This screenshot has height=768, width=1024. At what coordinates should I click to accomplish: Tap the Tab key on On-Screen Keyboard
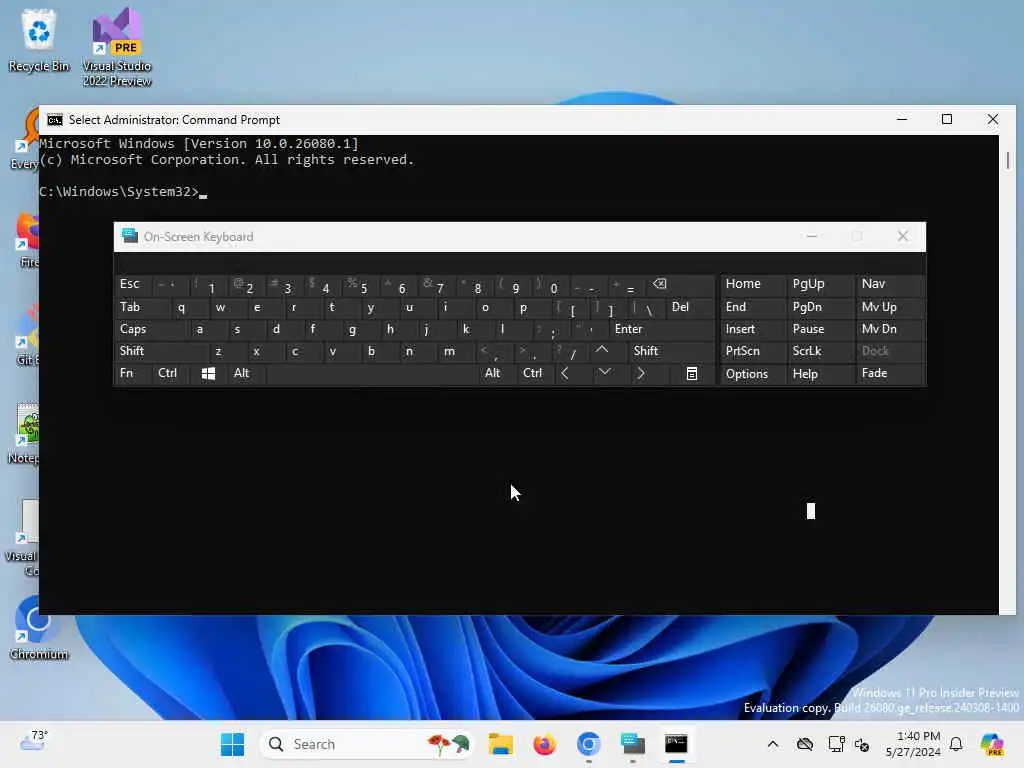click(142, 307)
